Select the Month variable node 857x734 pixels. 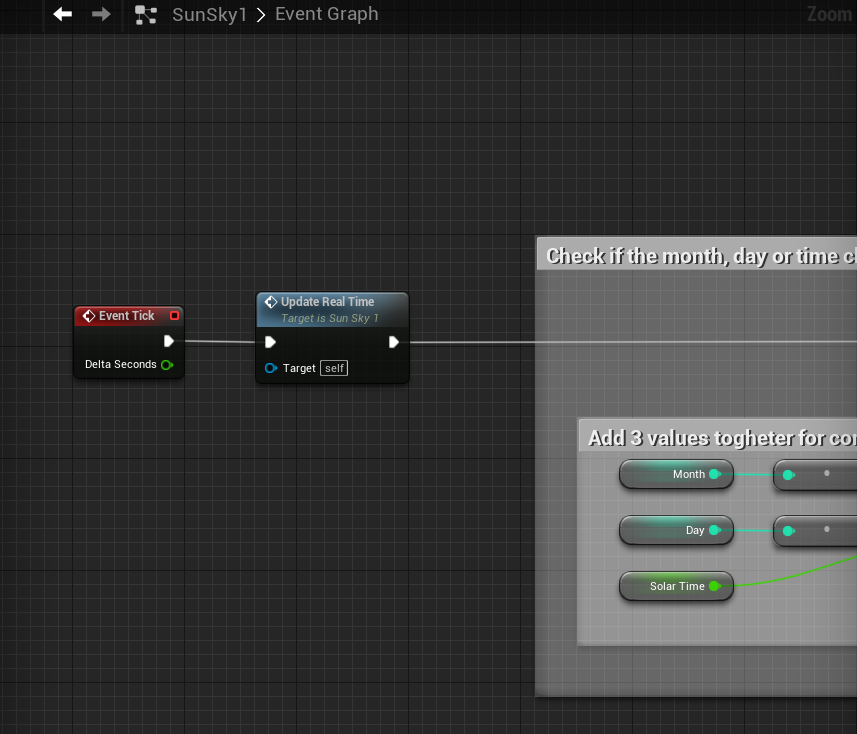tap(676, 474)
